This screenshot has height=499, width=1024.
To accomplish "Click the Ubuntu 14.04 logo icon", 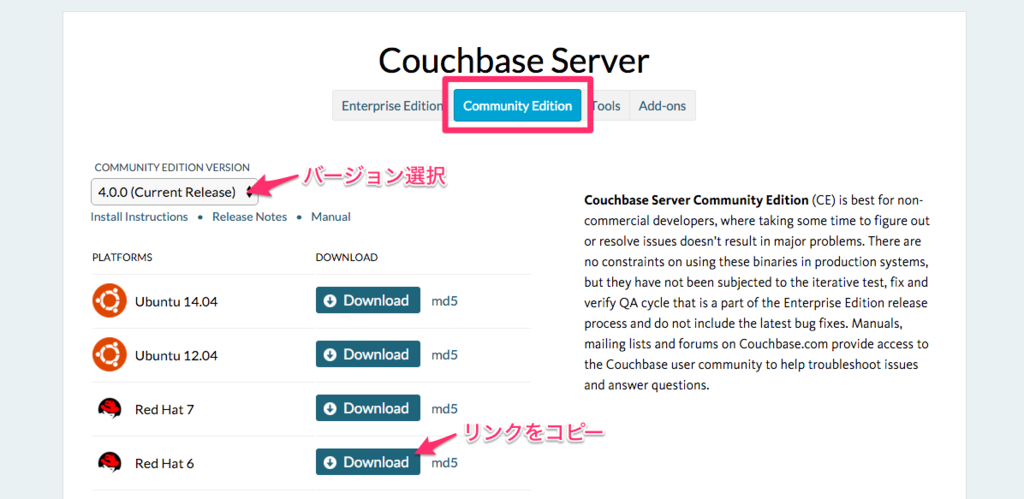I will tap(109, 301).
